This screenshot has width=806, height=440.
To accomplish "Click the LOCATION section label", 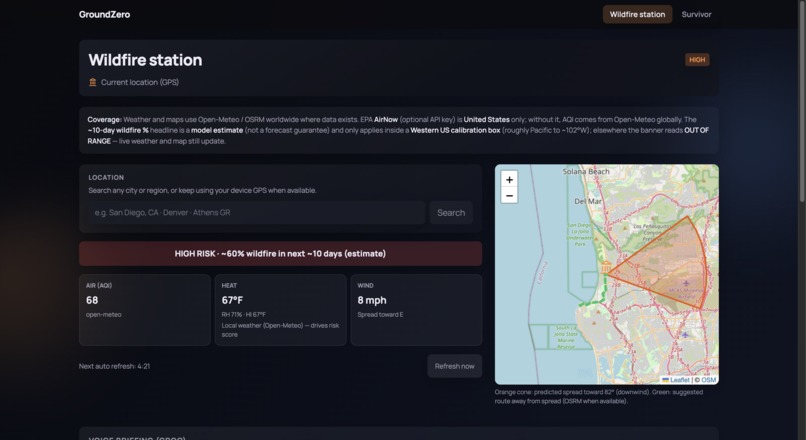I will (106, 177).
